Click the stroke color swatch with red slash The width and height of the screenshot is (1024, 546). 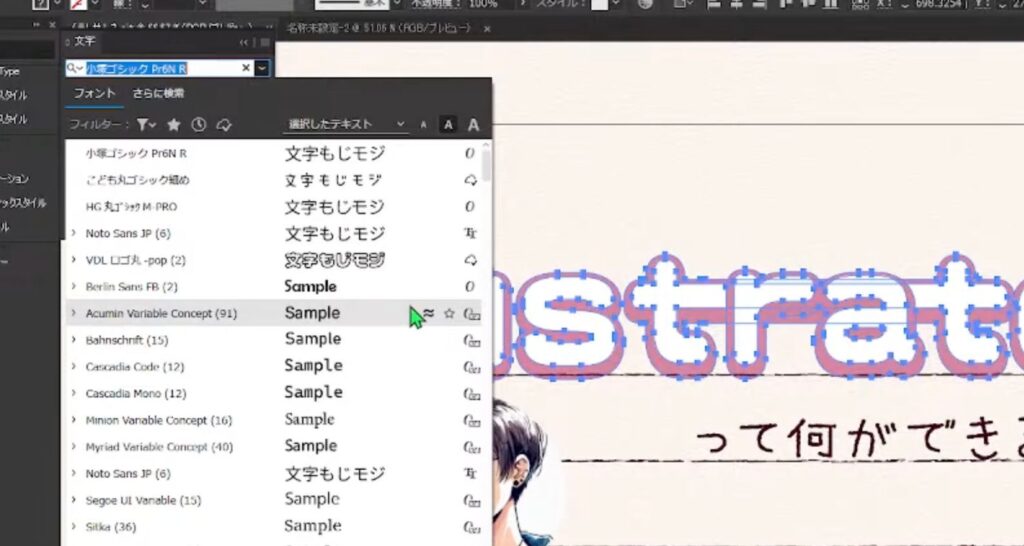(x=79, y=4)
